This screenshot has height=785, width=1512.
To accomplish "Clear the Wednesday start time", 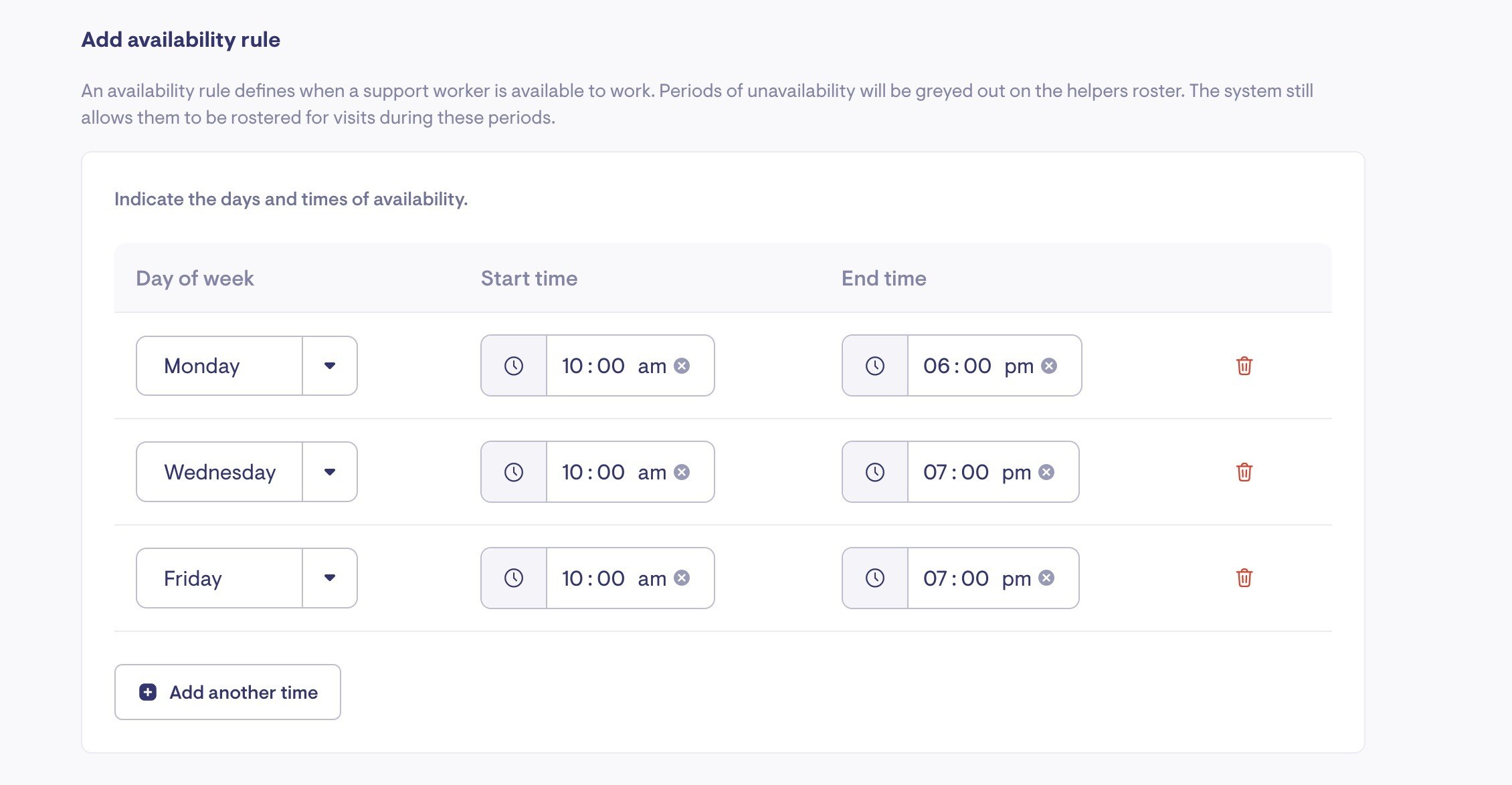I will tap(682, 472).
